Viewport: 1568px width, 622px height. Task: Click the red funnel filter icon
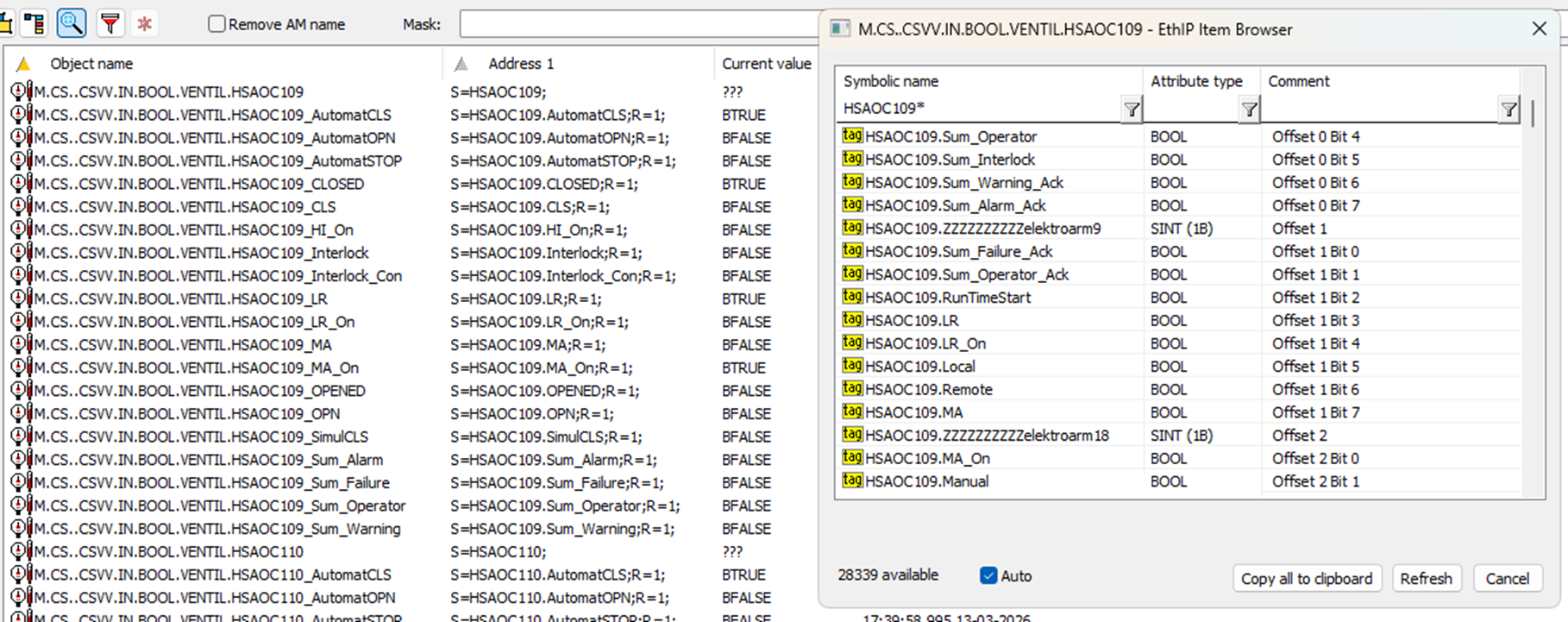point(110,23)
